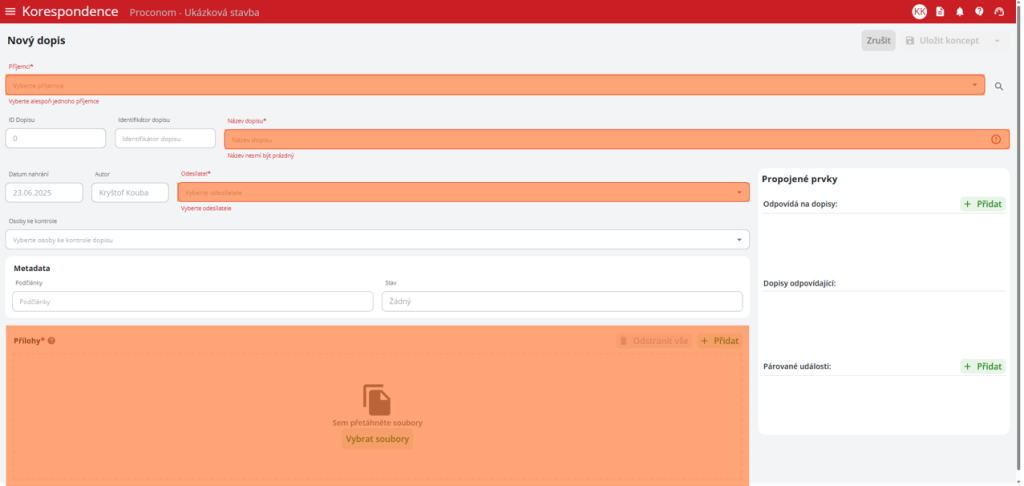Click the Podčlánky input field

pyautogui.click(x=192, y=301)
